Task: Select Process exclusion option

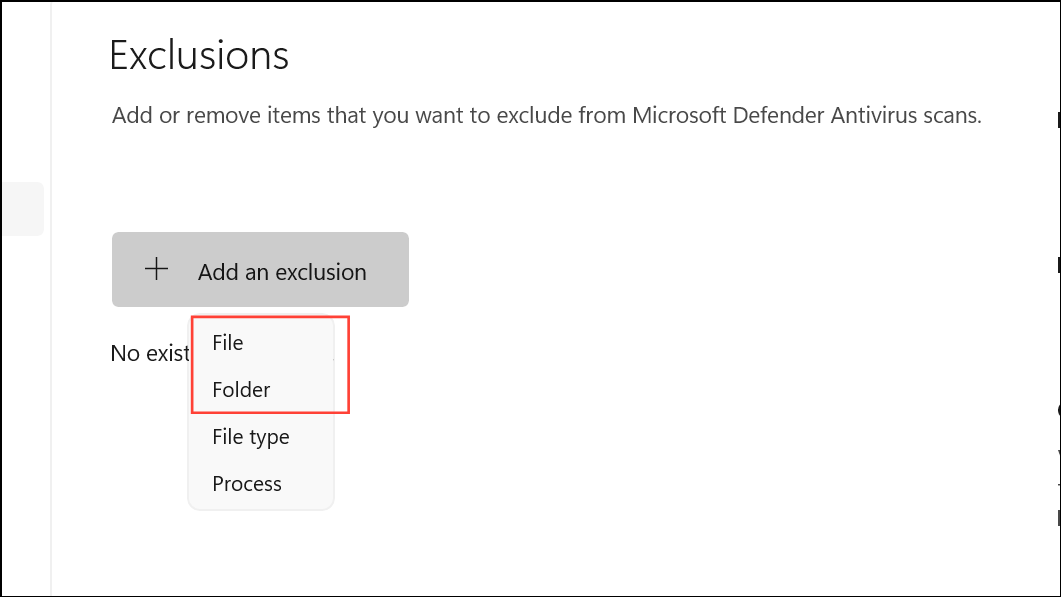Action: coord(246,484)
